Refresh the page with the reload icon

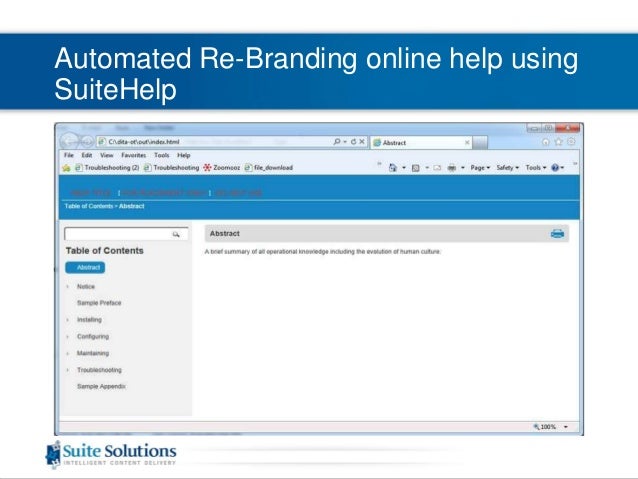pyautogui.click(x=353, y=142)
